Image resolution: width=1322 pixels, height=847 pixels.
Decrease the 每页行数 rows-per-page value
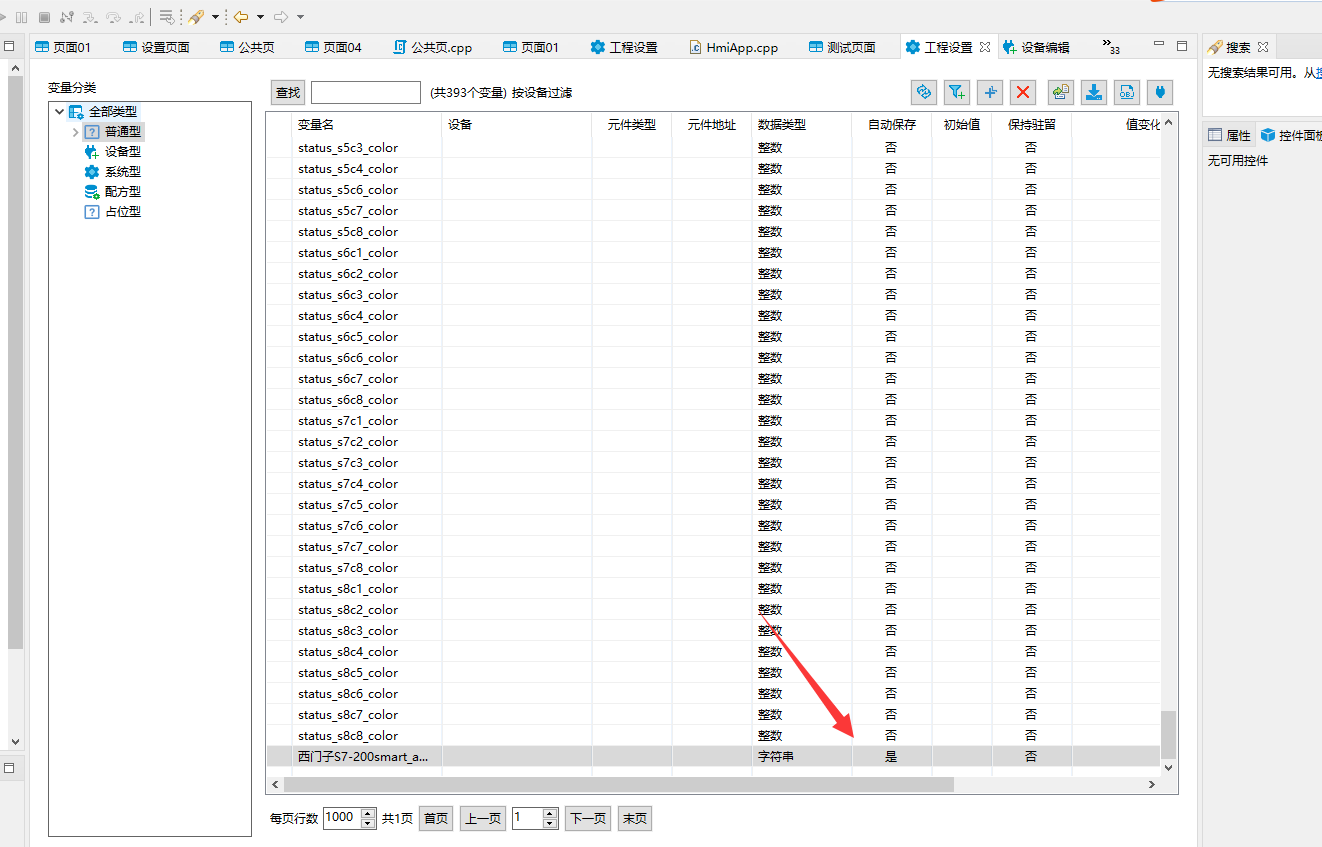(367, 823)
